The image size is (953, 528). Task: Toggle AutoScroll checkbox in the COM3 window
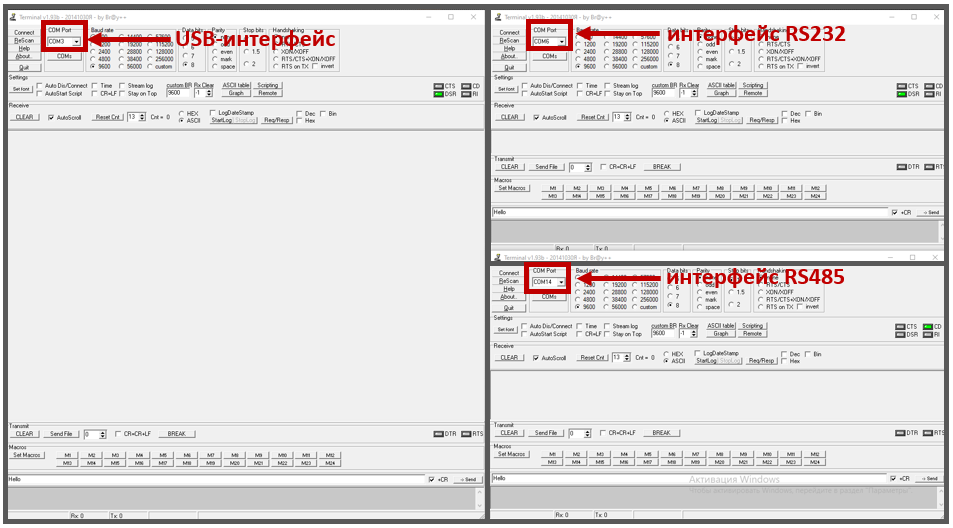[51, 117]
